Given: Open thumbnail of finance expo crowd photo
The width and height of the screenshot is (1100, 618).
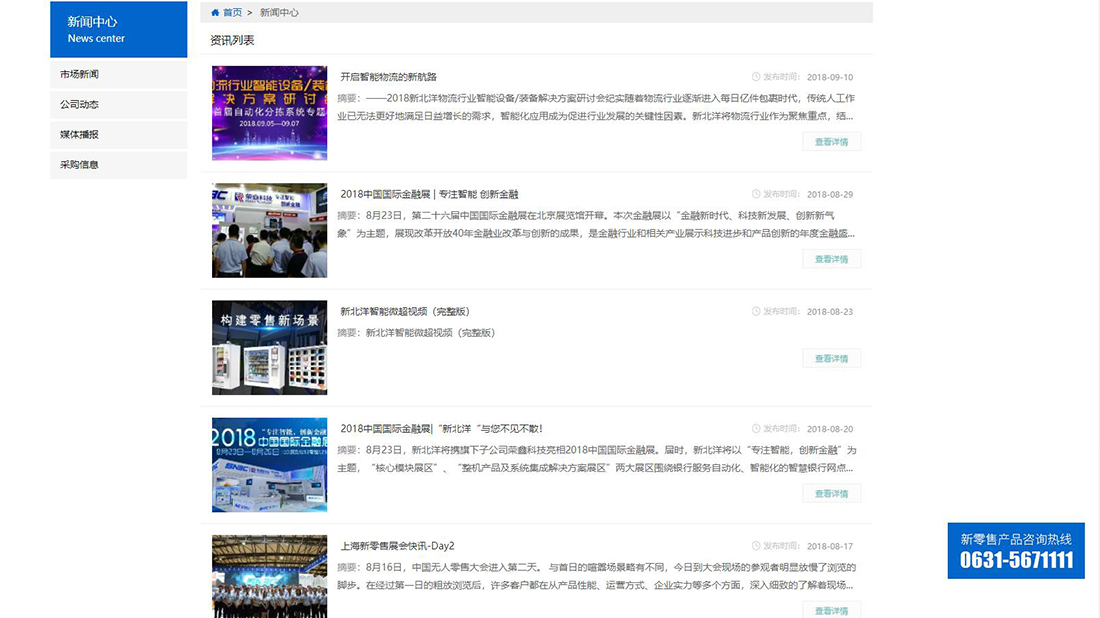Looking at the screenshot, I should tap(269, 230).
